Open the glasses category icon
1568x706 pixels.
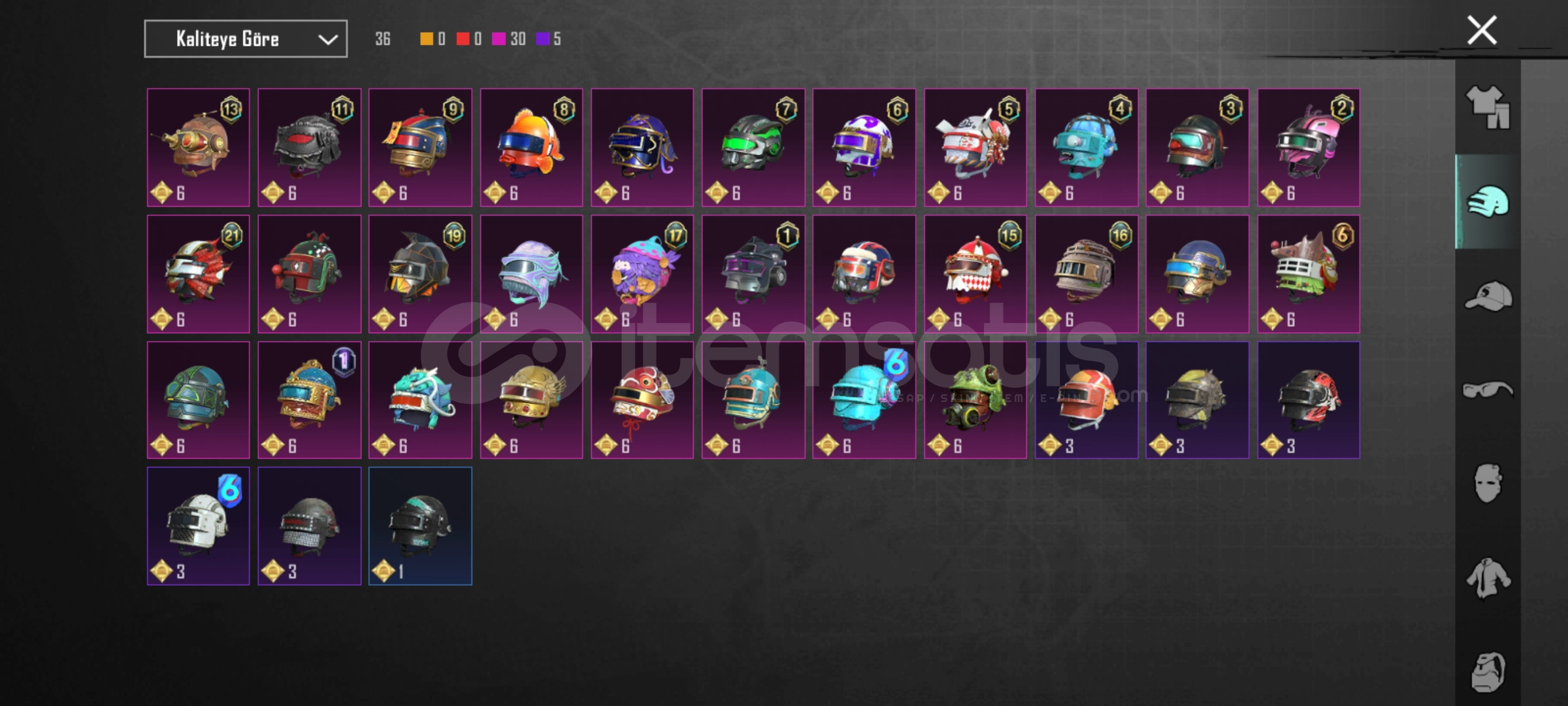pos(1488,390)
